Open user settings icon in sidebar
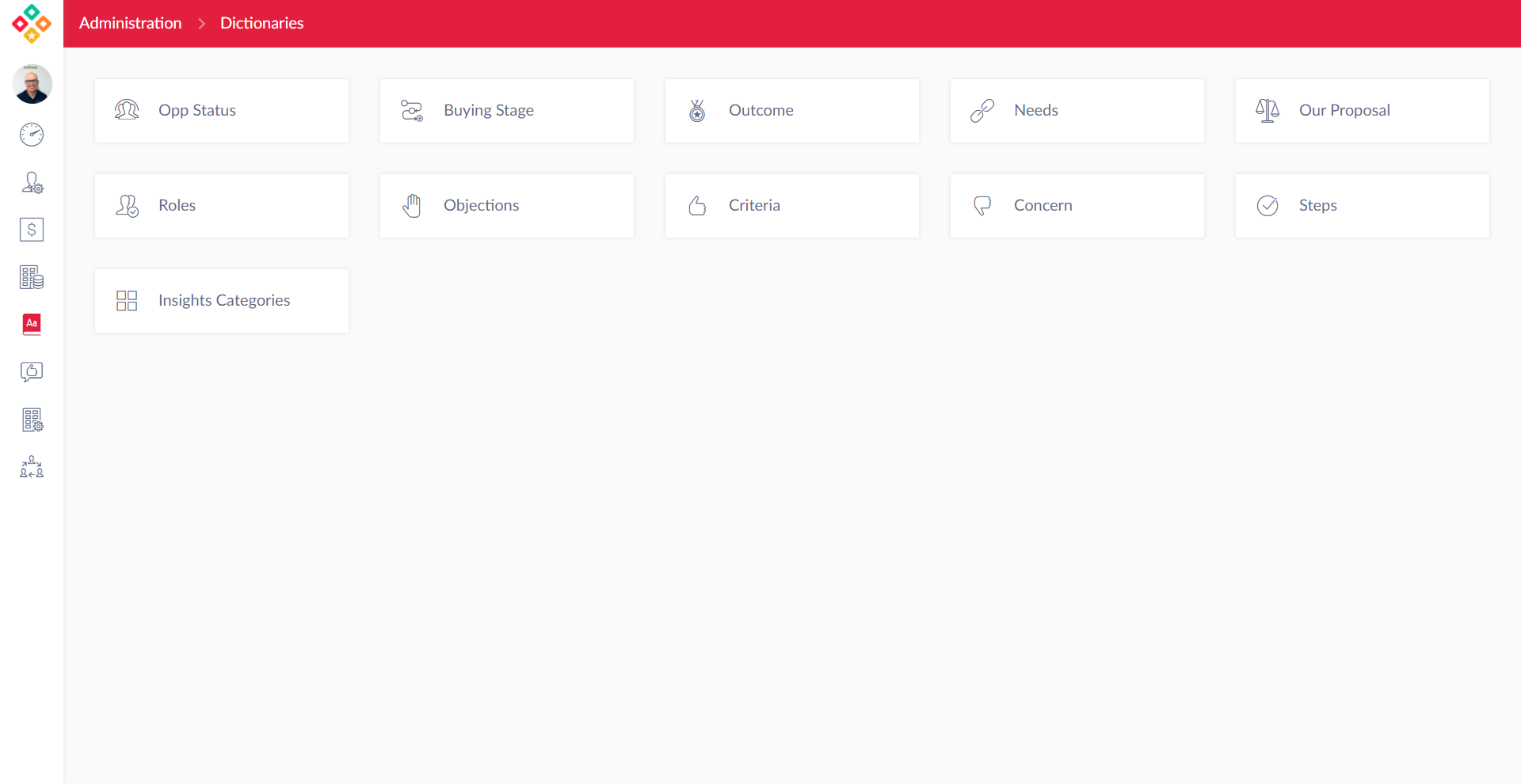The image size is (1521, 784). coord(32,182)
